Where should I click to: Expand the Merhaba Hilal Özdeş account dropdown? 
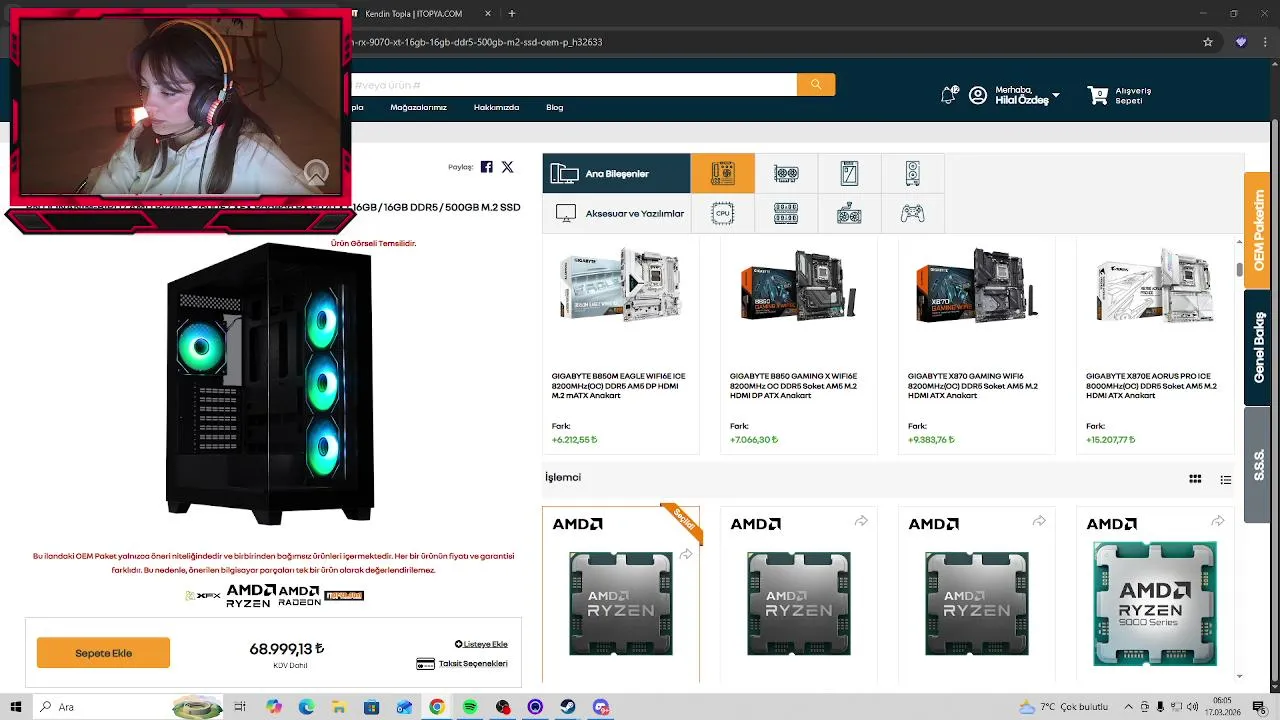[1056, 96]
